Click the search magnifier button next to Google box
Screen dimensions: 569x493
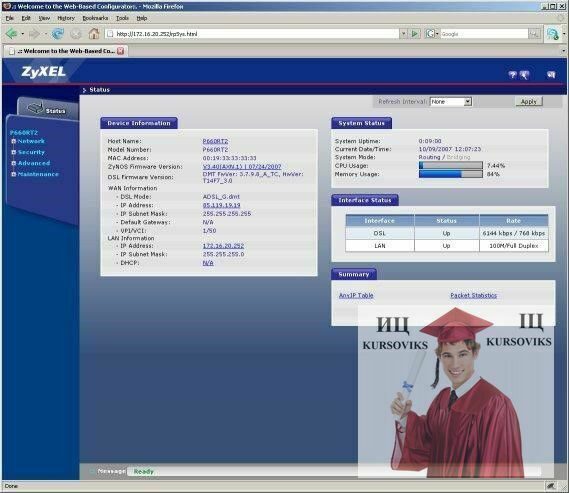pos(534,34)
